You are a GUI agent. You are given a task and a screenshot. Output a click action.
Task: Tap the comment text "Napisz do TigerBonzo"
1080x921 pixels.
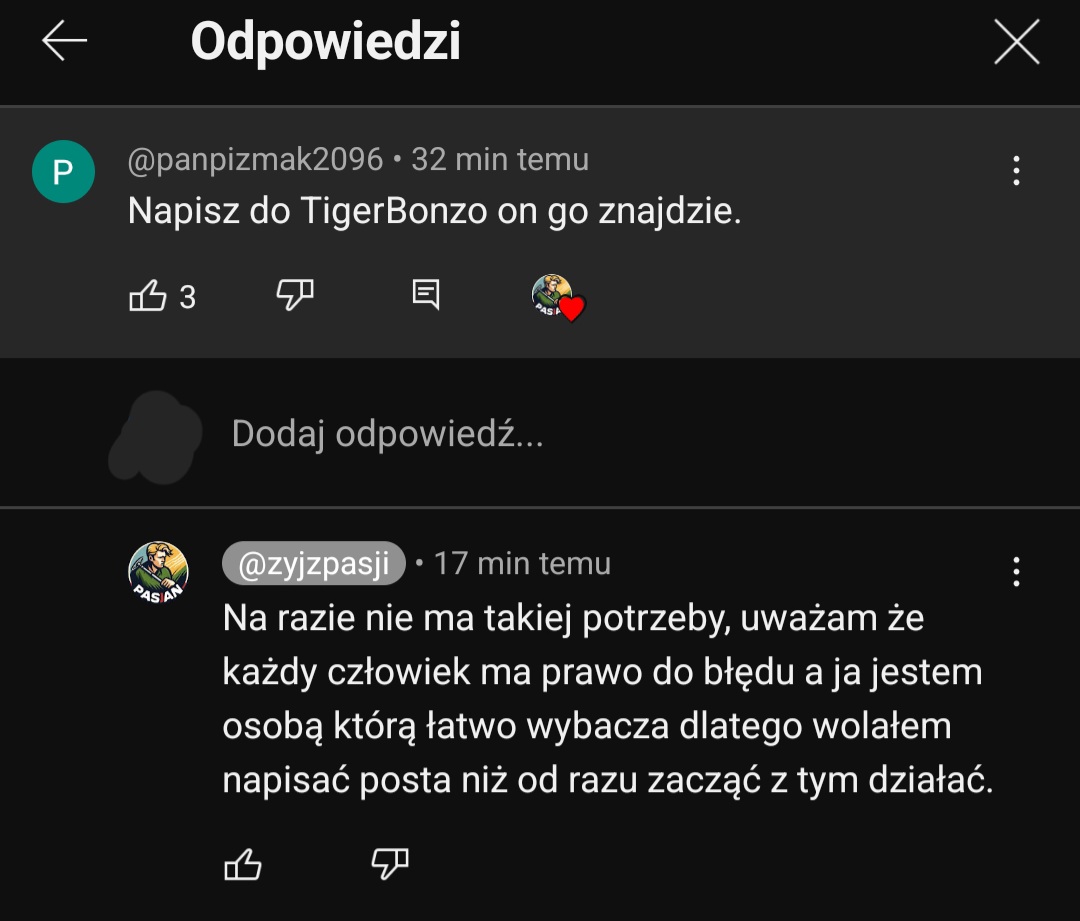point(434,212)
